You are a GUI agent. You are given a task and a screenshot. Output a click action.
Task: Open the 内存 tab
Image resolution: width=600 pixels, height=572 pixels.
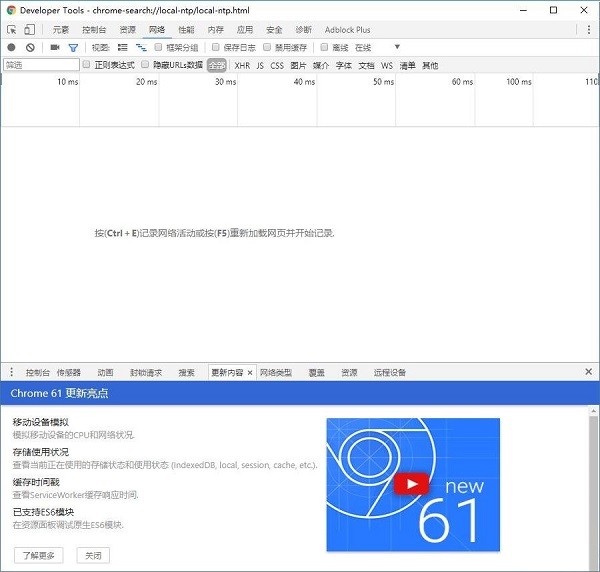coord(215,30)
